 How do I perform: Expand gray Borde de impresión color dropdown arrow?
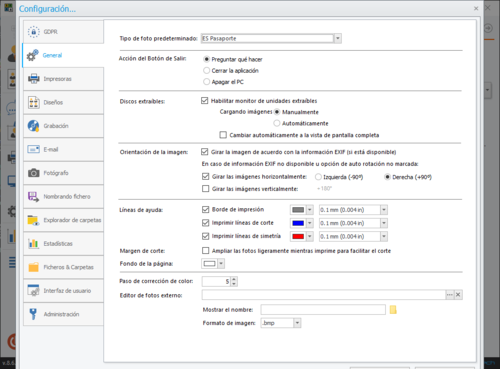[x=310, y=210]
